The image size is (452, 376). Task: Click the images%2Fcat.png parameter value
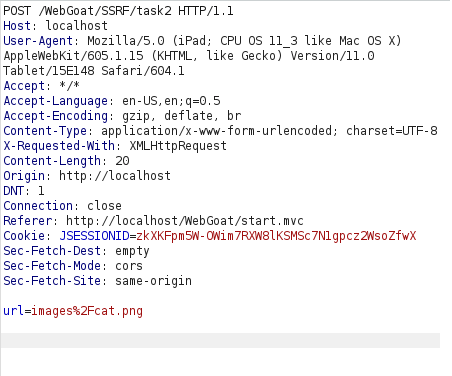coord(87,311)
